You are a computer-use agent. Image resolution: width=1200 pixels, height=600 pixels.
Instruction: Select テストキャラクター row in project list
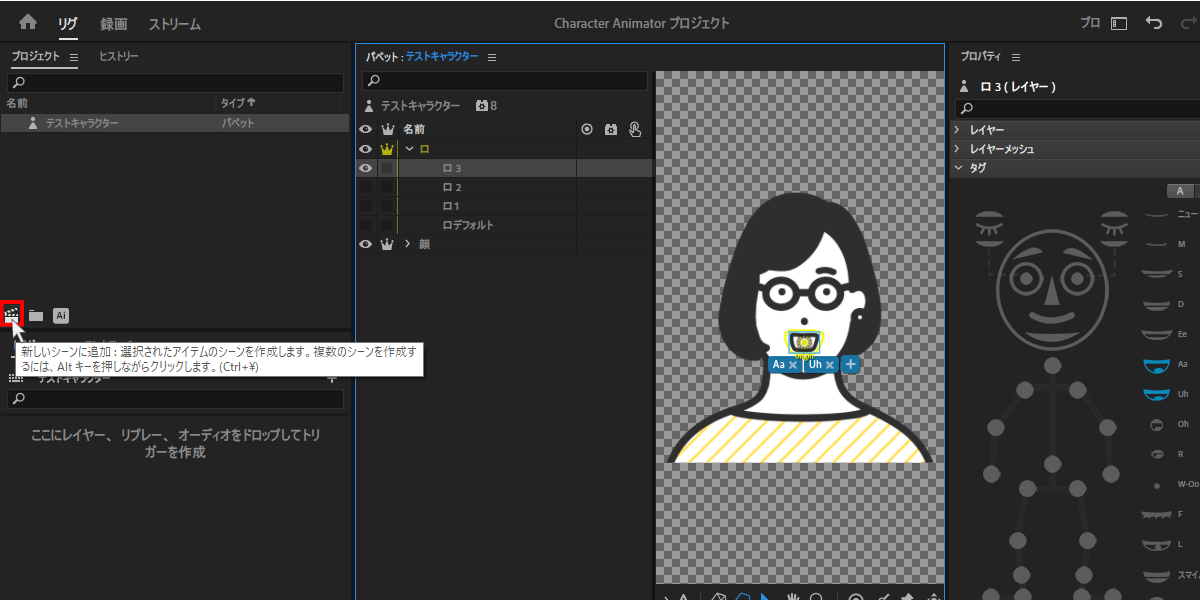point(175,123)
